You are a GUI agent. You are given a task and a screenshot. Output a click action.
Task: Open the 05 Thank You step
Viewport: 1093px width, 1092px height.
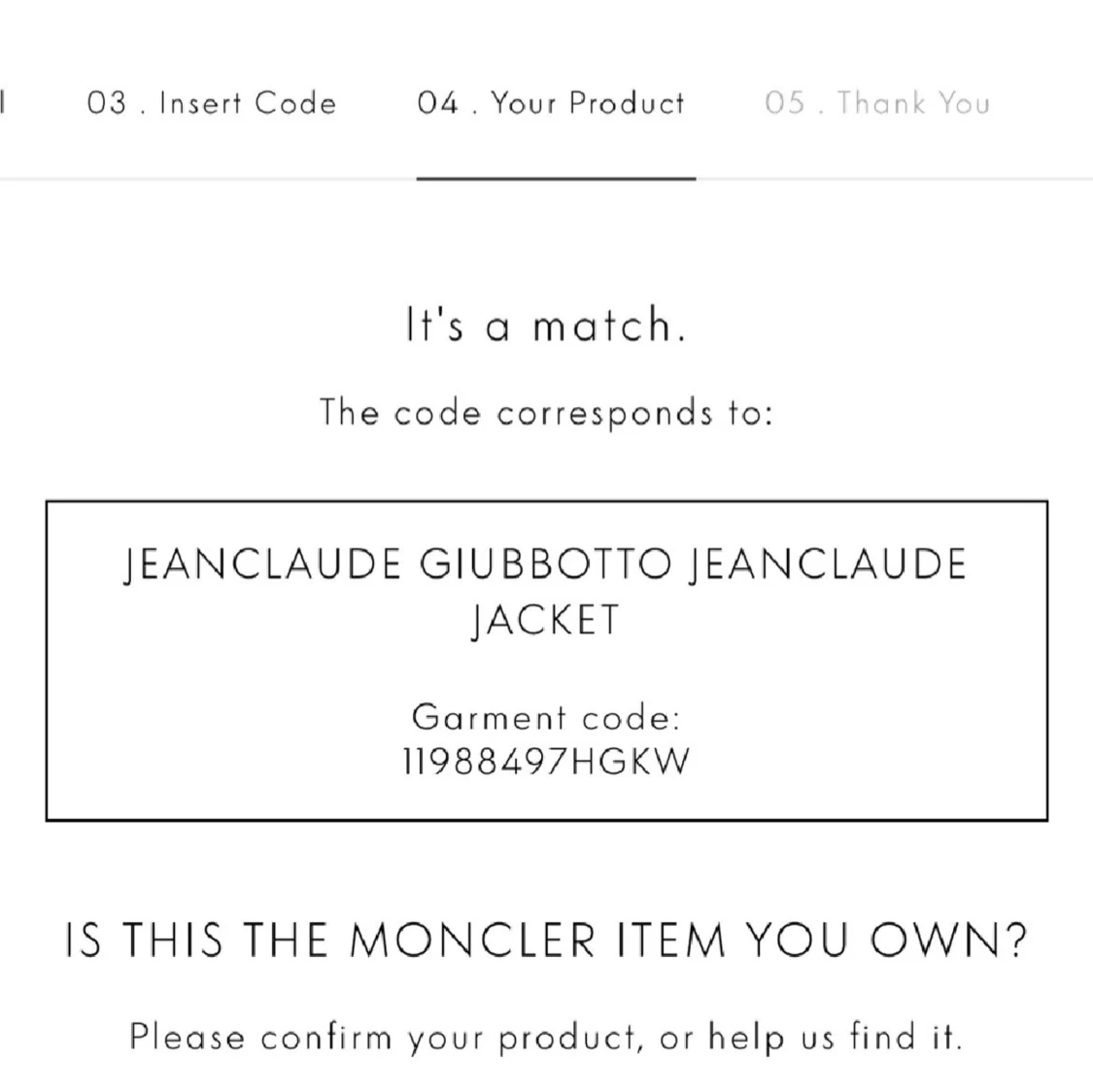[x=877, y=103]
